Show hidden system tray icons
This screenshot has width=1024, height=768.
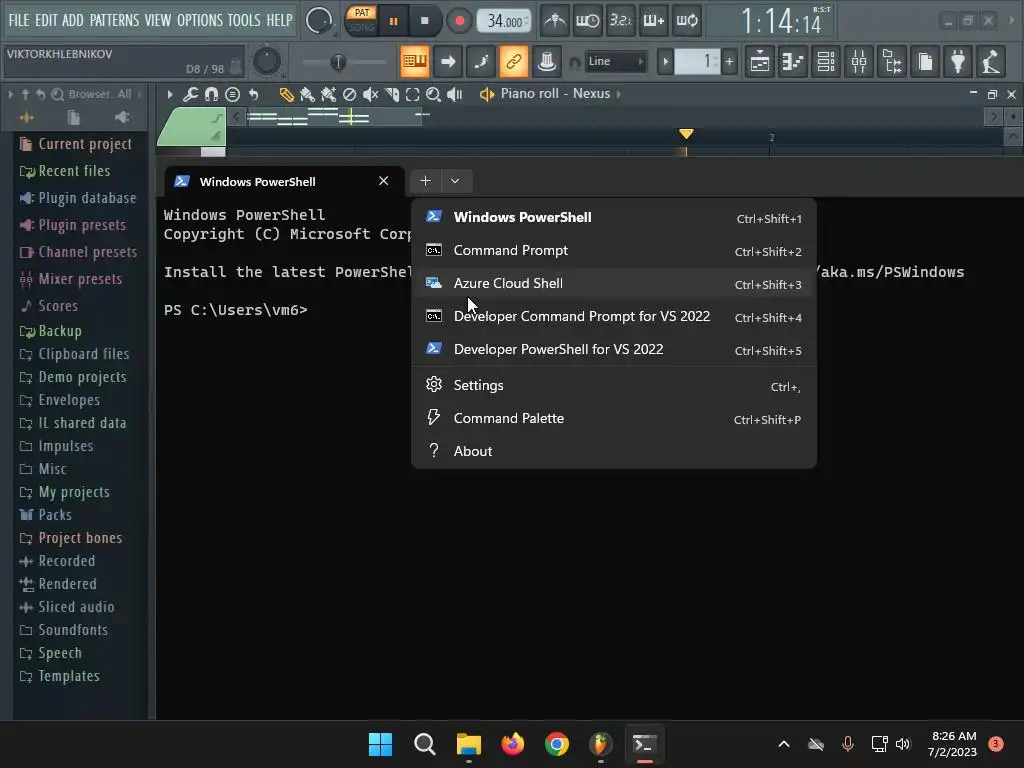784,744
